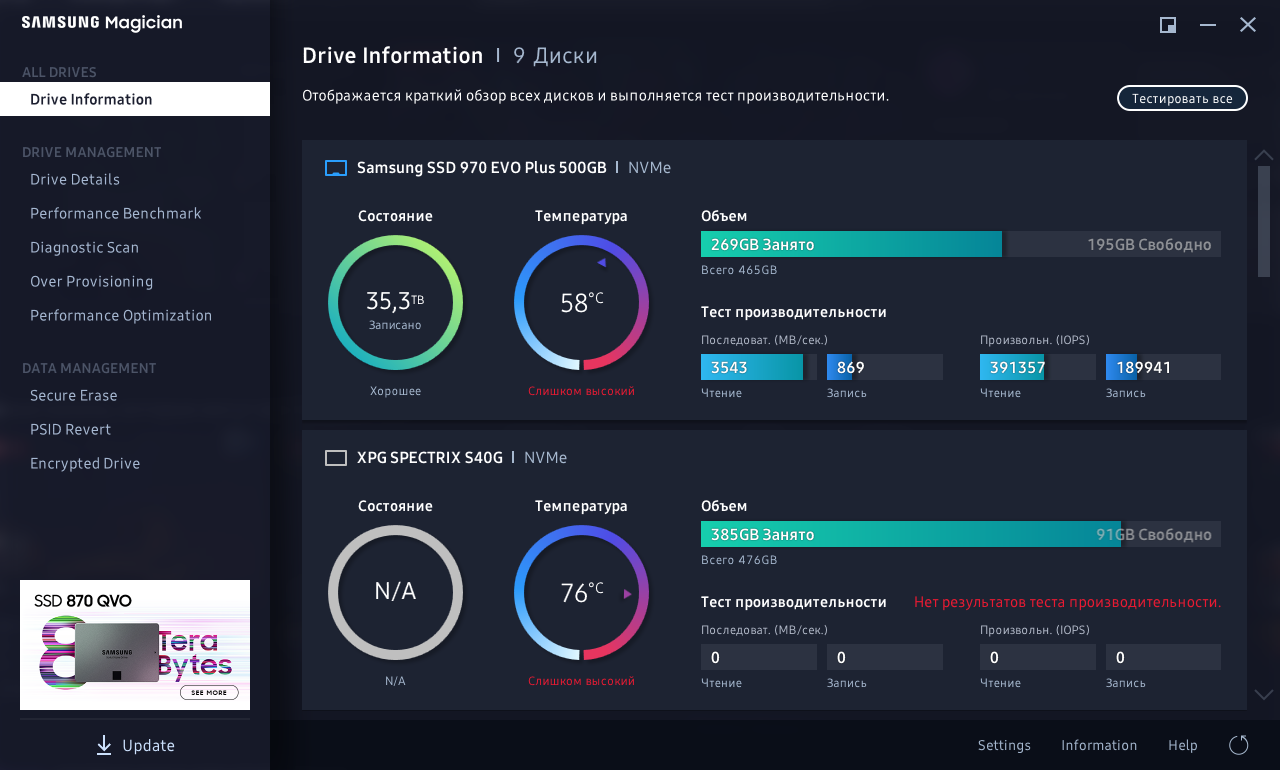Click the red Нет результатов теста производительности message
Image resolution: width=1280 pixels, height=770 pixels.
pos(1067,602)
